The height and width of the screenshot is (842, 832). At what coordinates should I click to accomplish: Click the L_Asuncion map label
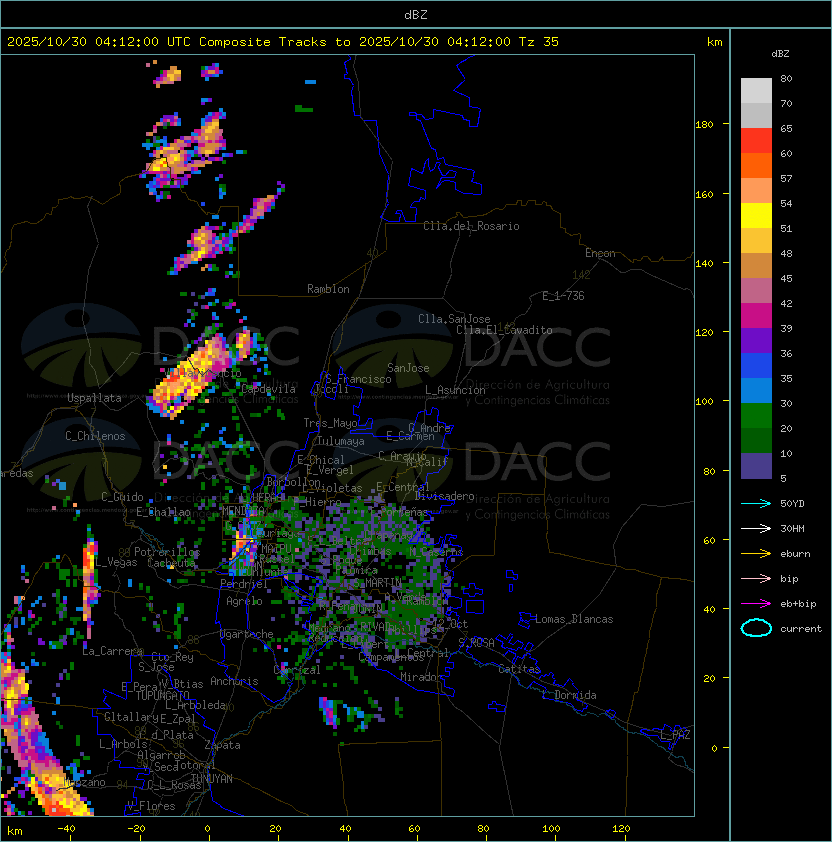(455, 390)
